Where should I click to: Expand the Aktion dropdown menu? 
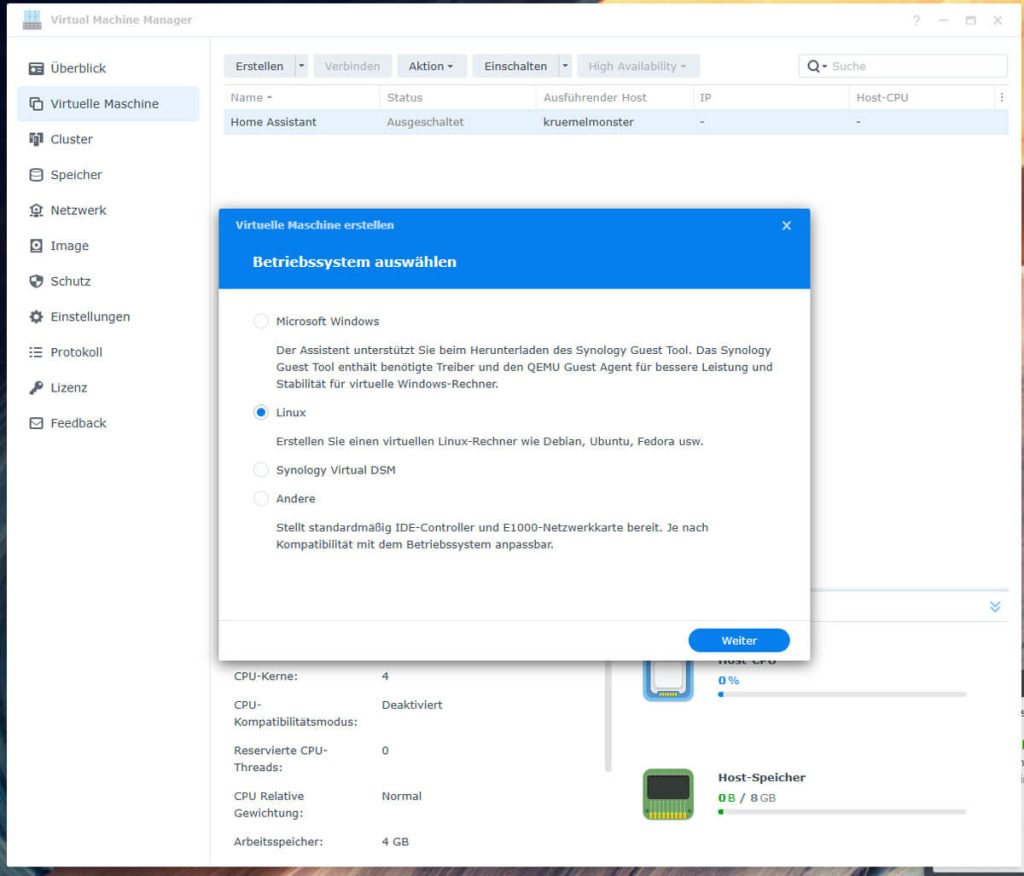click(x=431, y=67)
